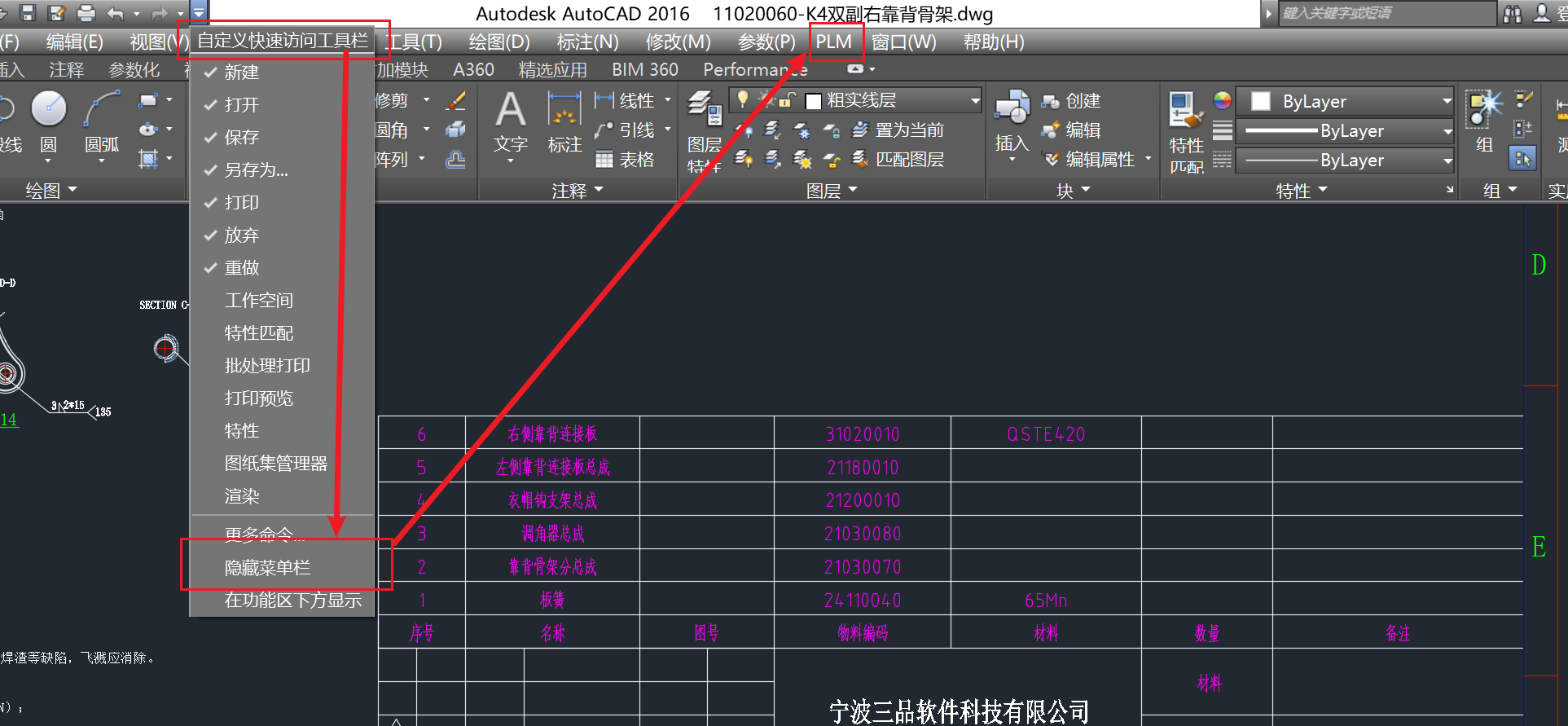Viewport: 1568px width, 726px height.
Task: Select the Arc (圆弧) tool
Action: click(102, 122)
